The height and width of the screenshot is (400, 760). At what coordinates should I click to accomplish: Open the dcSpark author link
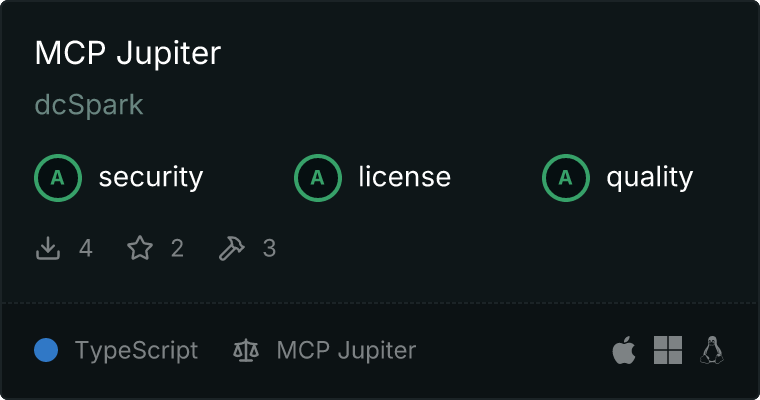pyautogui.click(x=89, y=105)
